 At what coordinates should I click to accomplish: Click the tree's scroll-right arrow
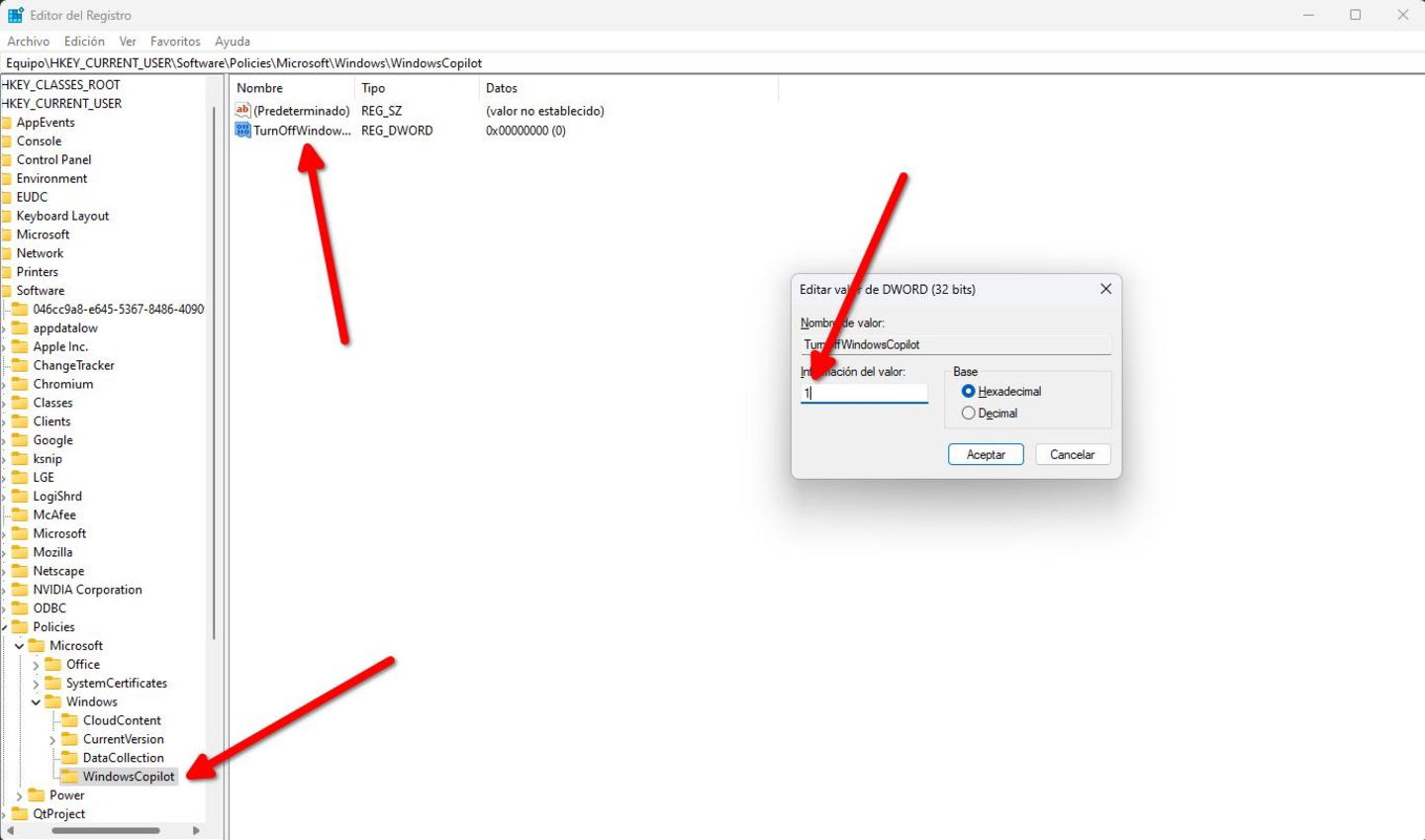pyautogui.click(x=196, y=830)
